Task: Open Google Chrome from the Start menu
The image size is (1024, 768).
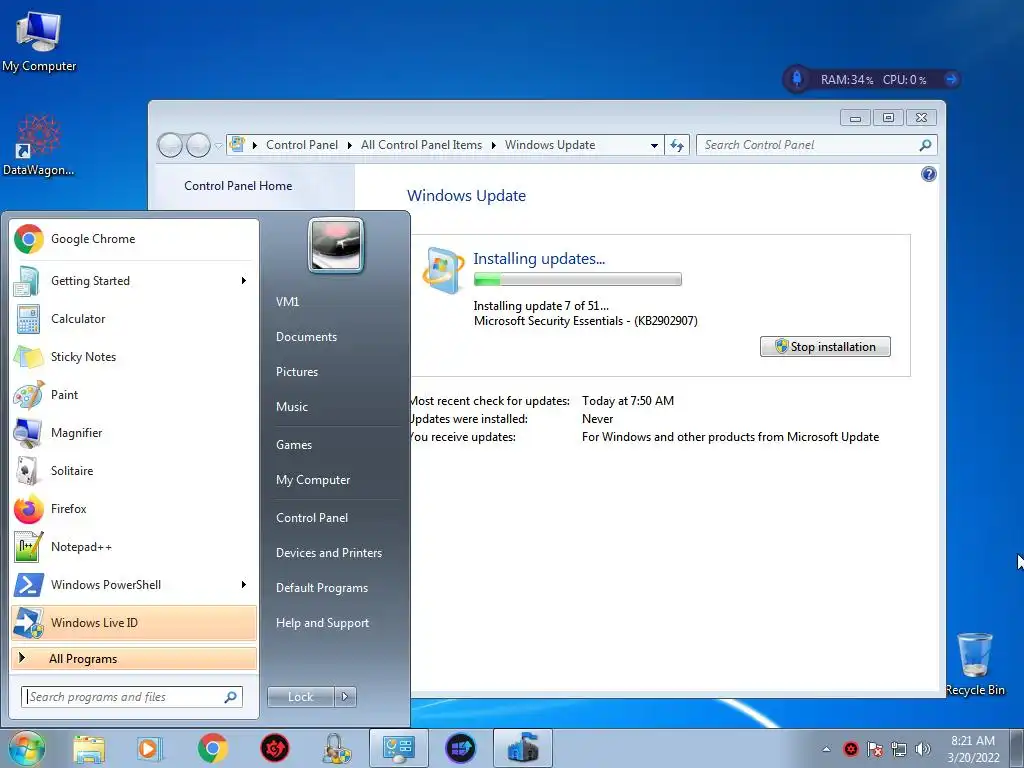Action: [x=134, y=239]
